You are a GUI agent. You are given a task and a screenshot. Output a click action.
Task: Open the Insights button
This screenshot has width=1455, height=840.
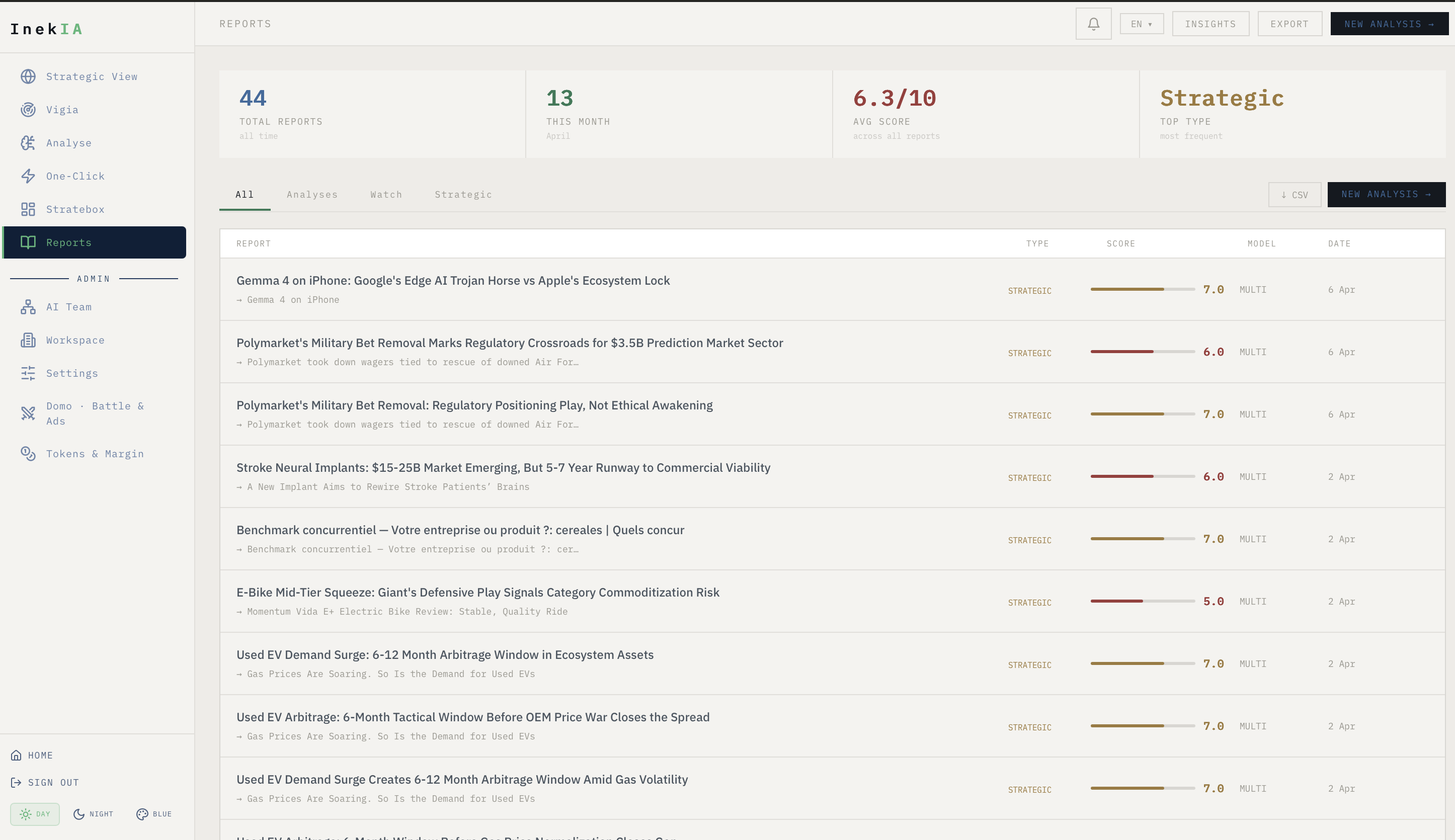pyautogui.click(x=1210, y=24)
